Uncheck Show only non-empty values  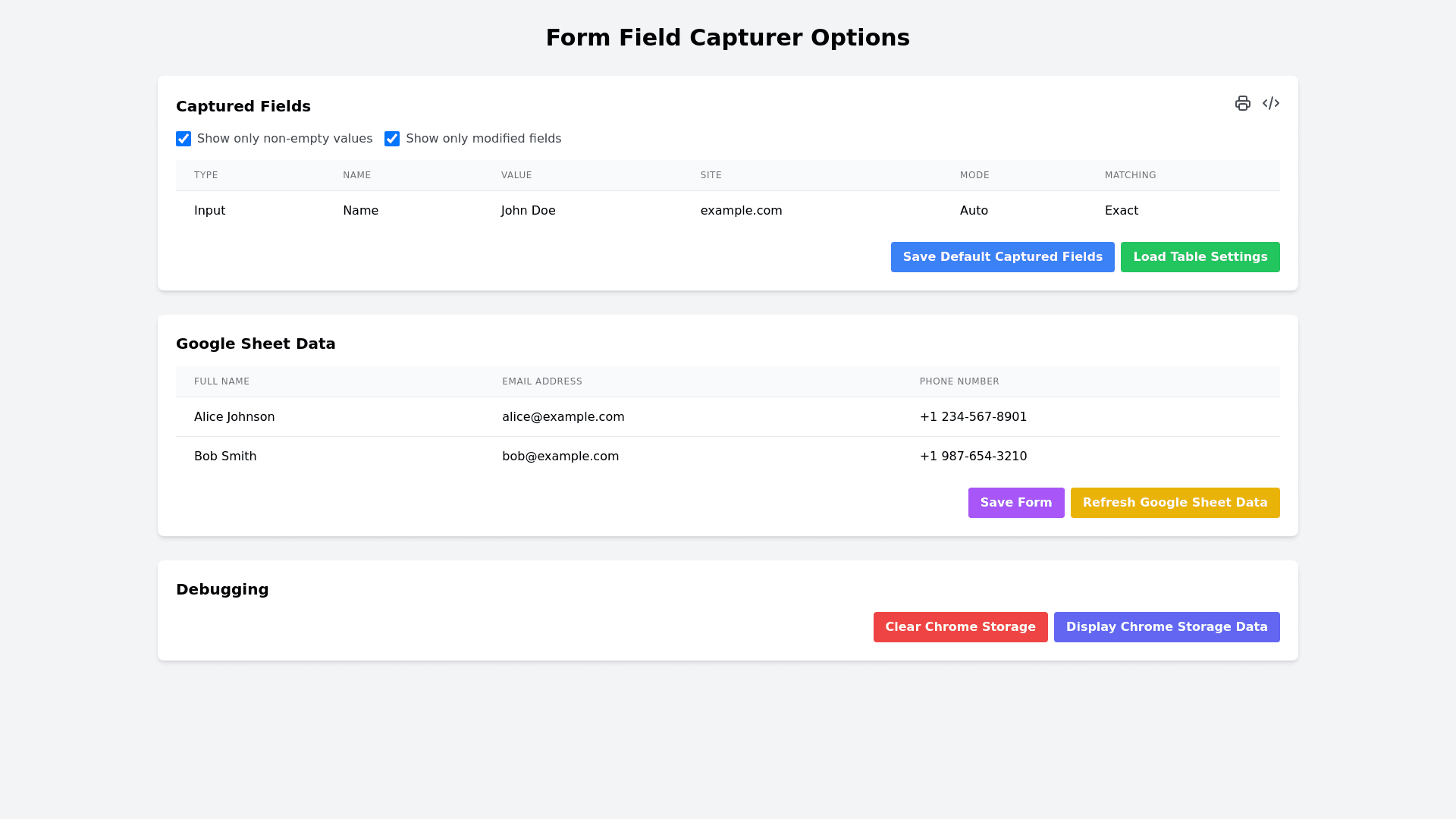(x=184, y=139)
